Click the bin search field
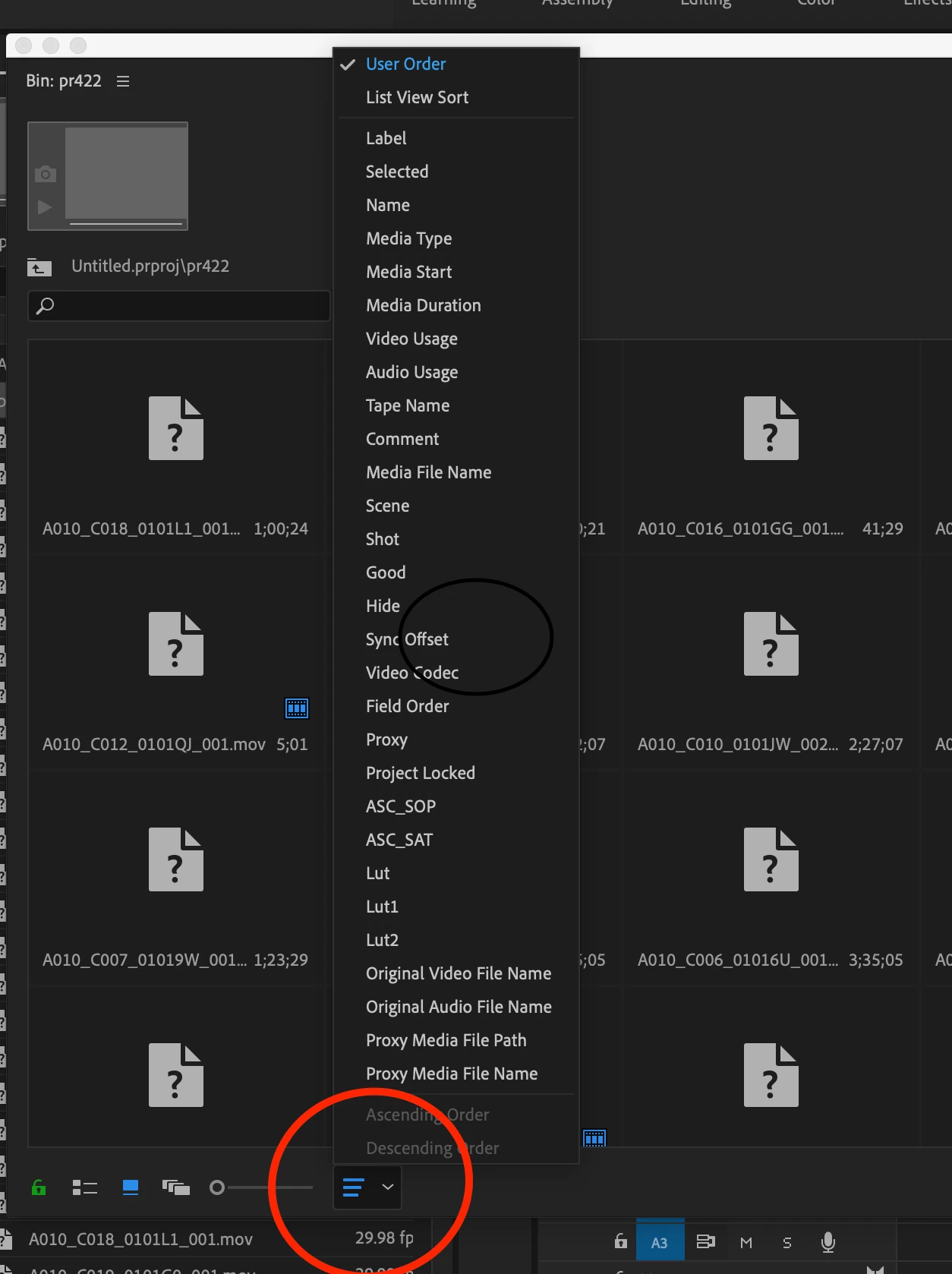Image resolution: width=952 pixels, height=1274 pixels. click(x=179, y=306)
